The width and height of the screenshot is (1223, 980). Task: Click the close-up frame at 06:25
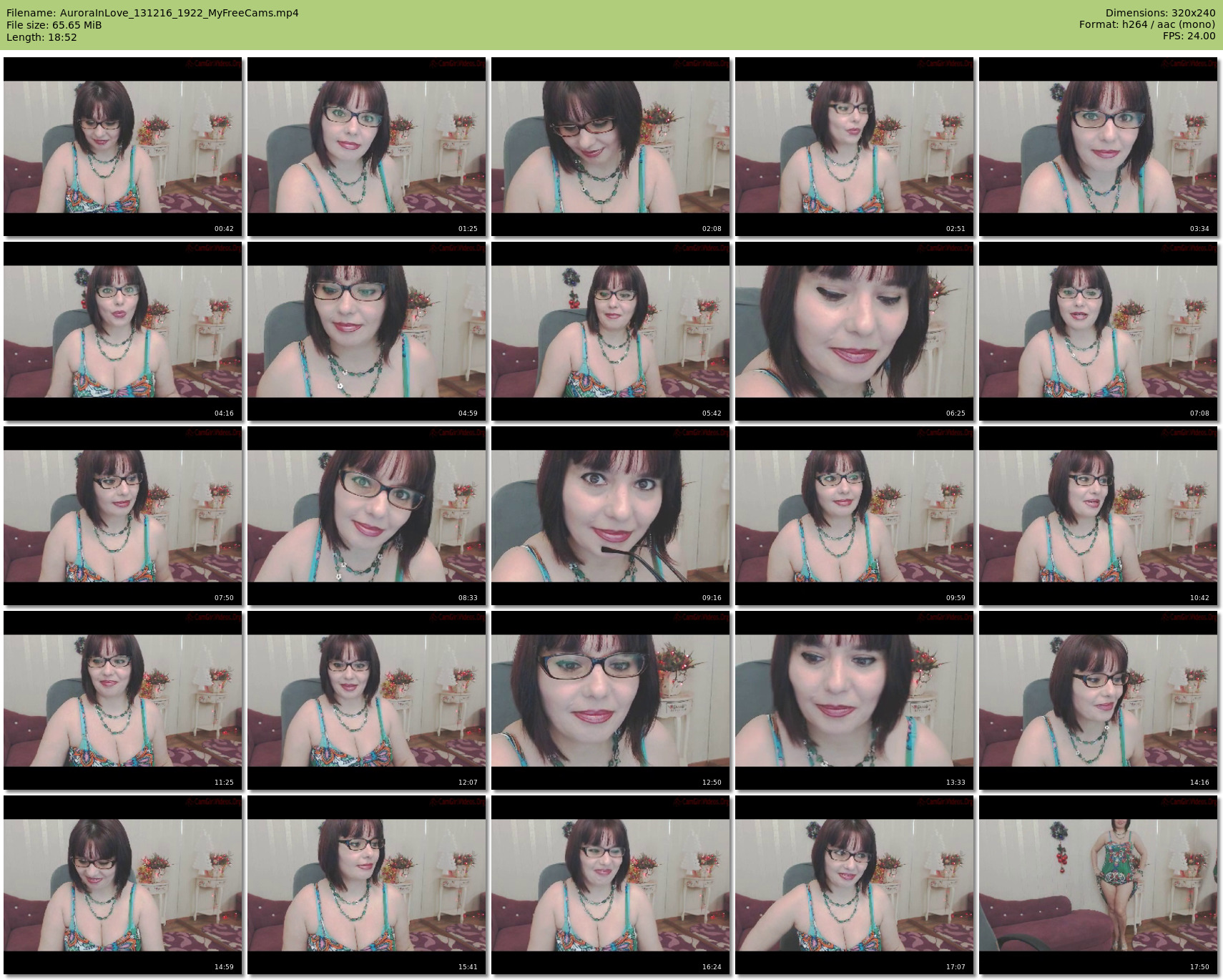(855, 331)
